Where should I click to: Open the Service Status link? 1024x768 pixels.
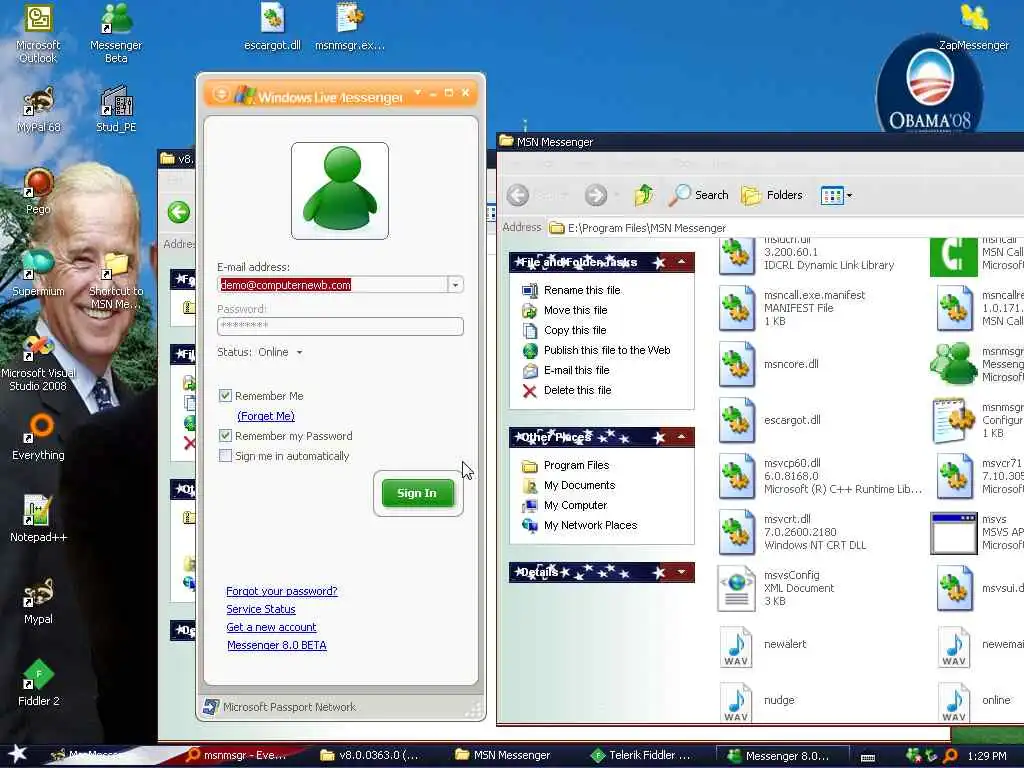(x=261, y=609)
